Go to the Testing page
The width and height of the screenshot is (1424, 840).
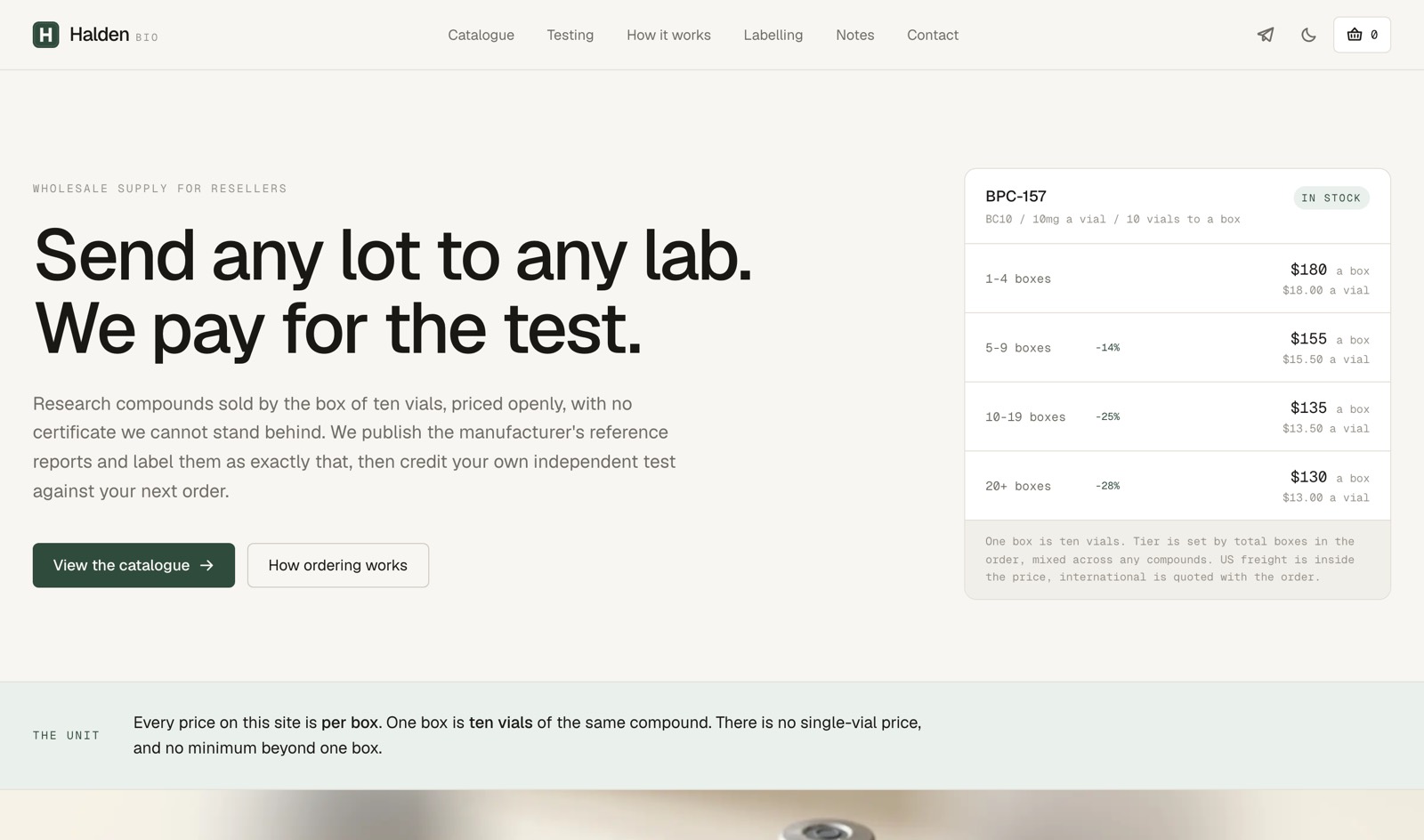(x=570, y=35)
